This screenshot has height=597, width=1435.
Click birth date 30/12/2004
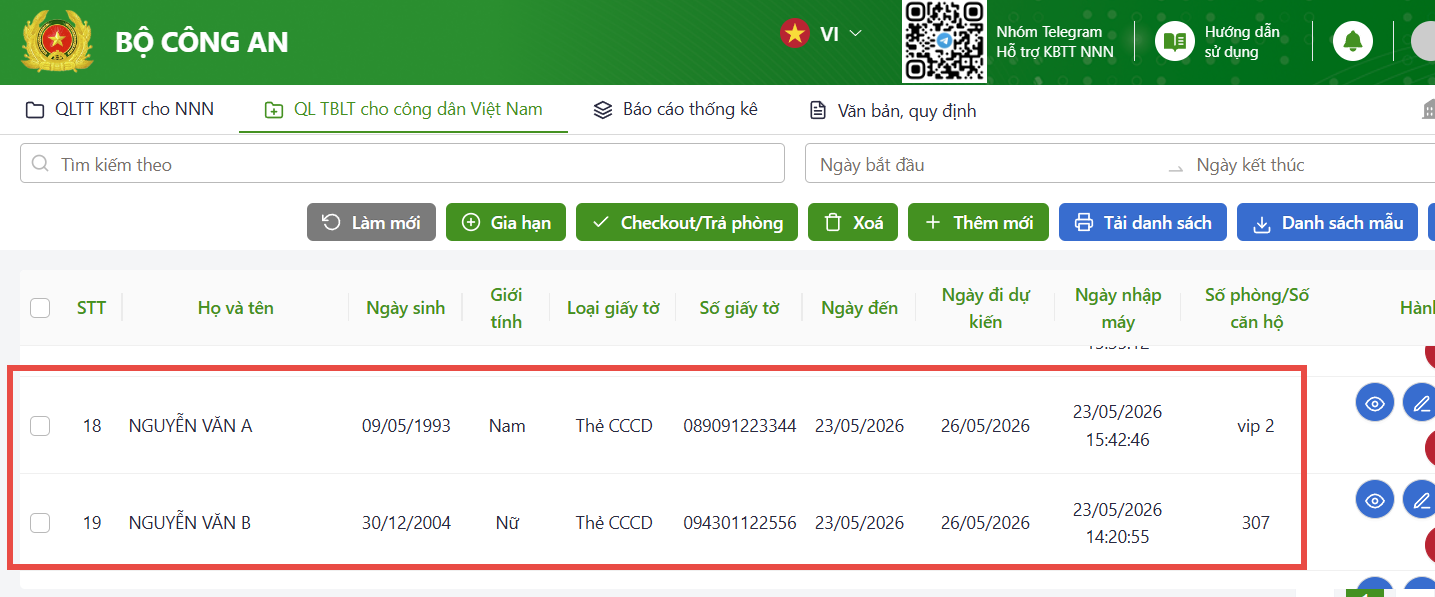coord(406,522)
